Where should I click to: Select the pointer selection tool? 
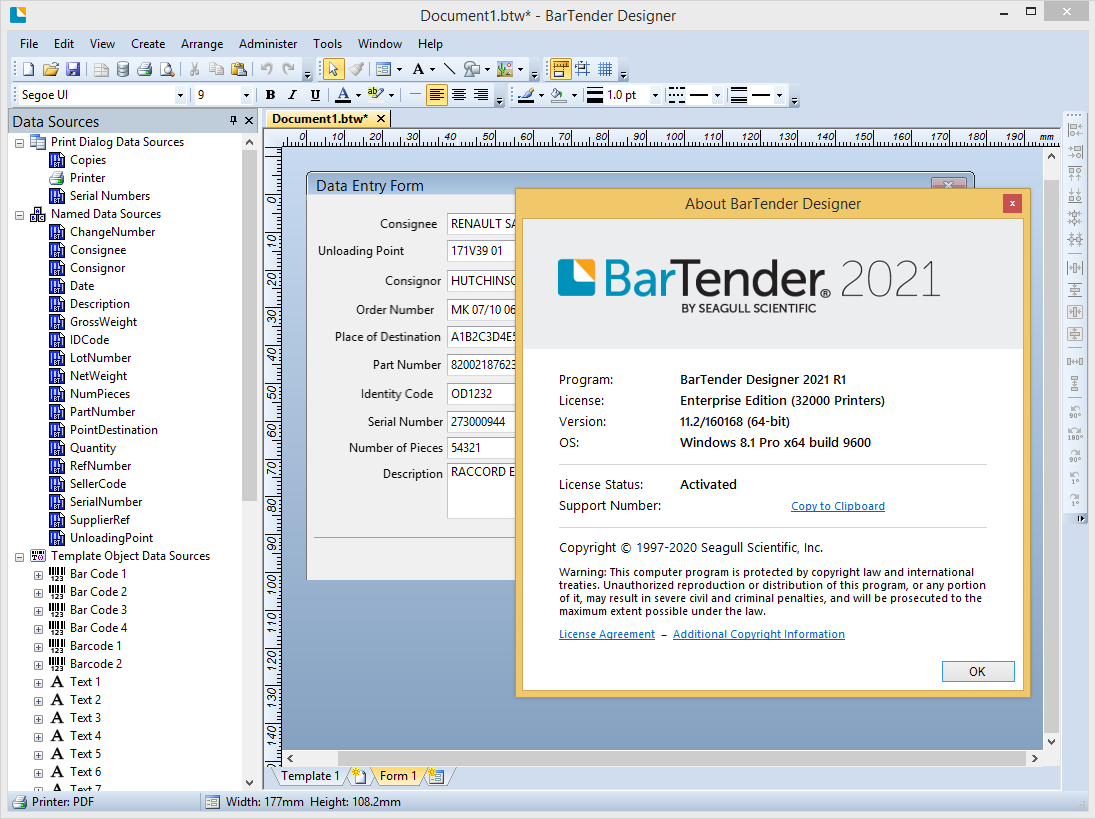pos(333,69)
